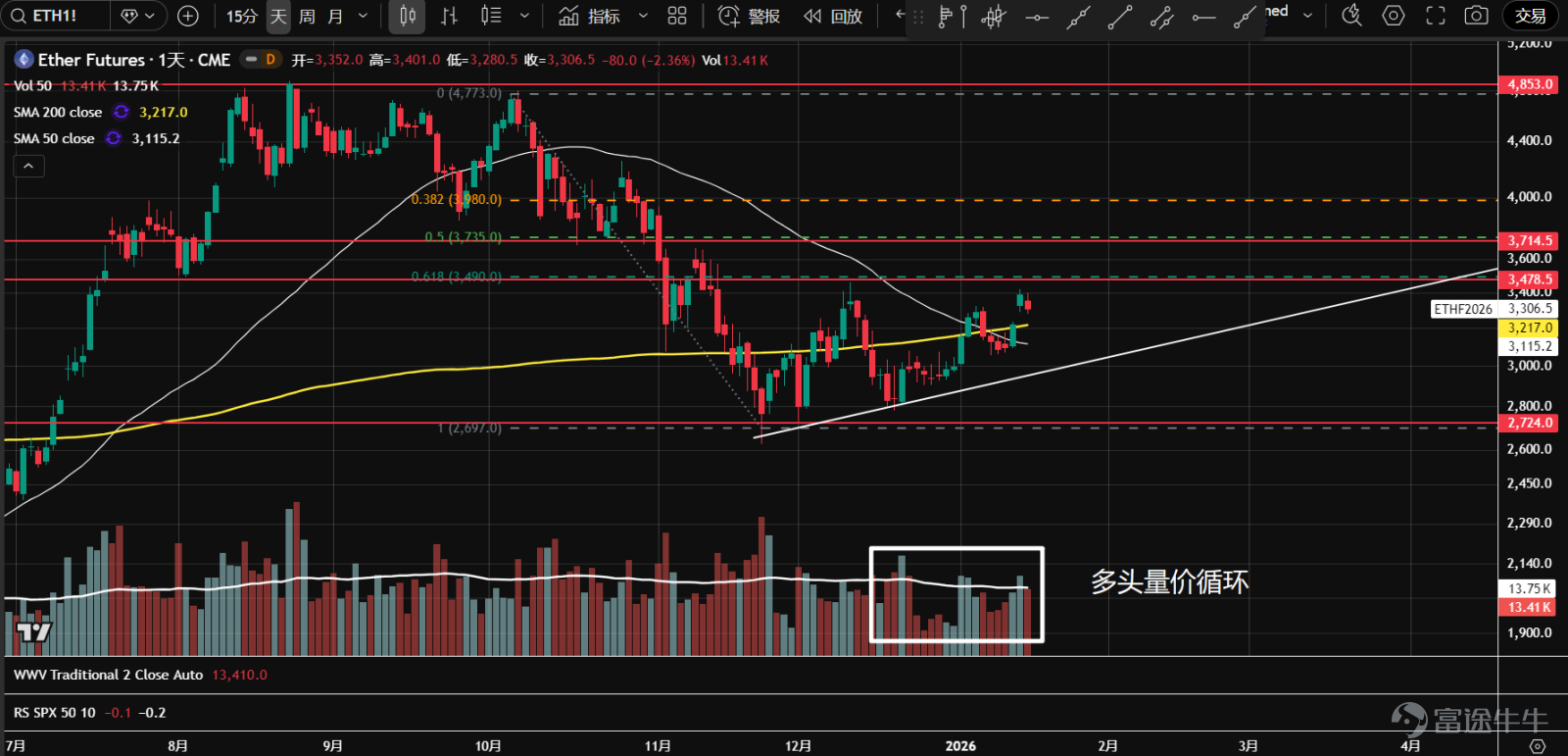Select the fixed range volume profile tool
Image resolution: width=1568 pixels, height=756 pixels.
pyautogui.click(x=951, y=17)
